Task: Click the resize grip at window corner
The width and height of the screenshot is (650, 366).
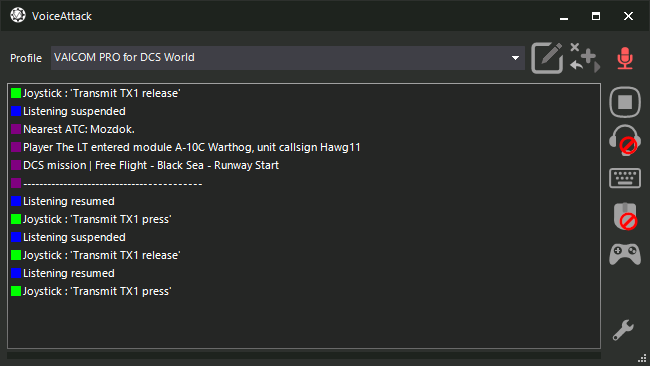Action: click(642, 359)
